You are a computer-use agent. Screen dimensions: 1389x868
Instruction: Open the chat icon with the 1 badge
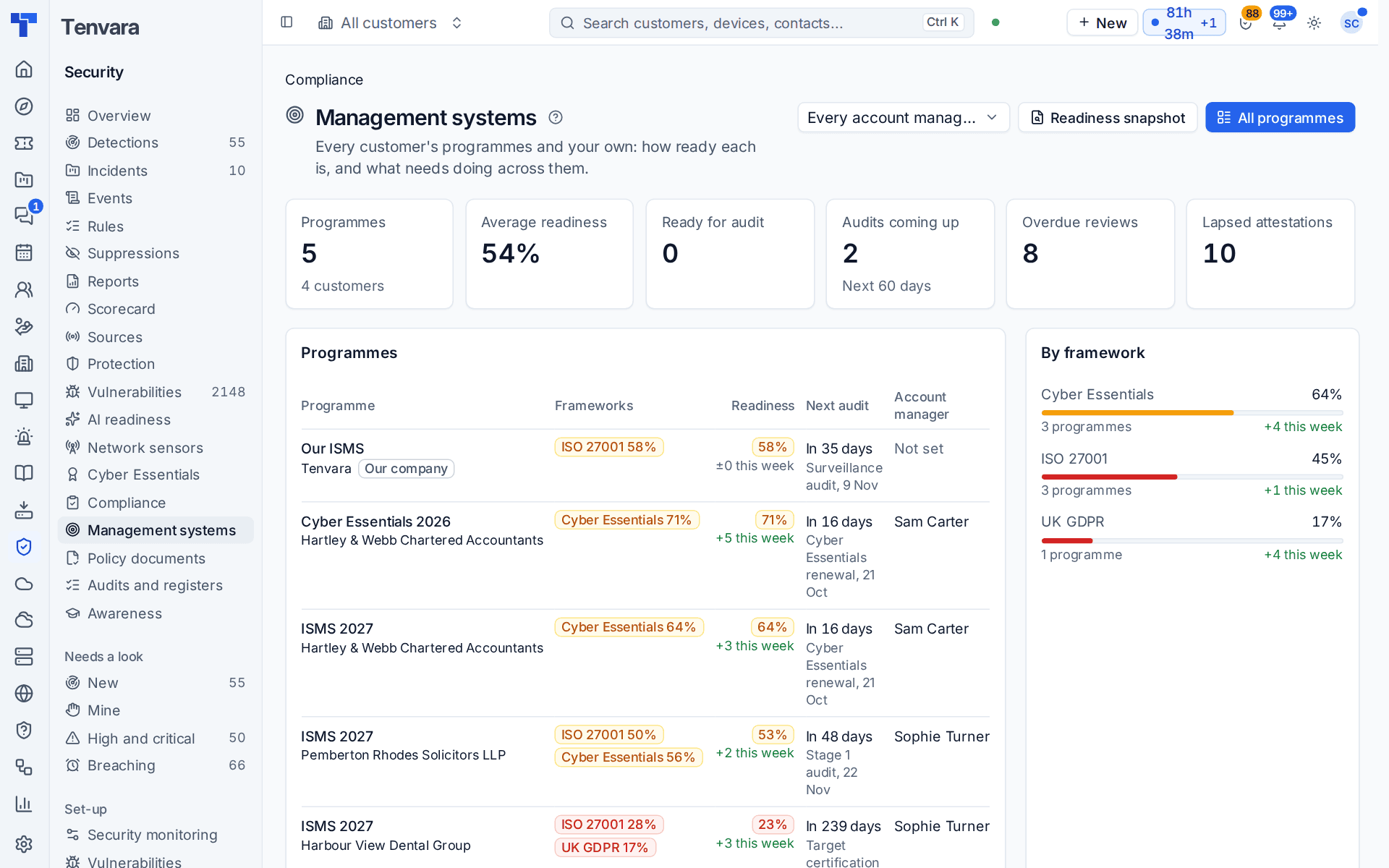coord(24,216)
